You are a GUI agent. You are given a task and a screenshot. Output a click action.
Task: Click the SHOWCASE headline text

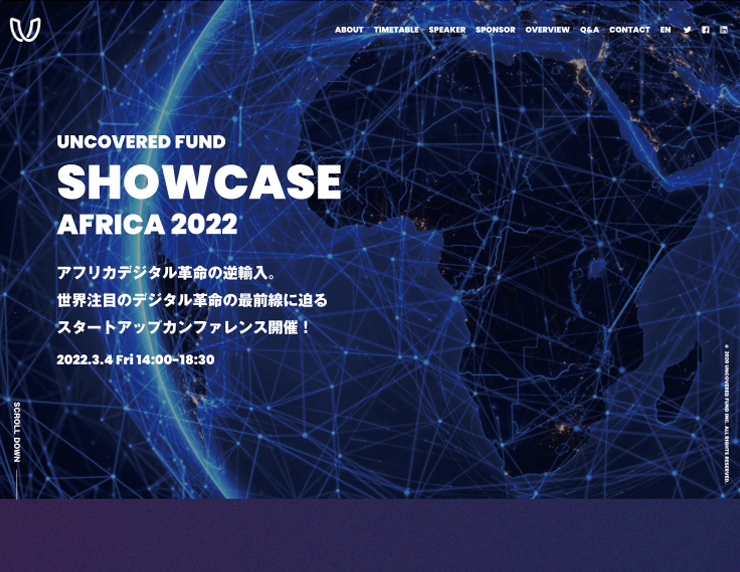tap(199, 182)
